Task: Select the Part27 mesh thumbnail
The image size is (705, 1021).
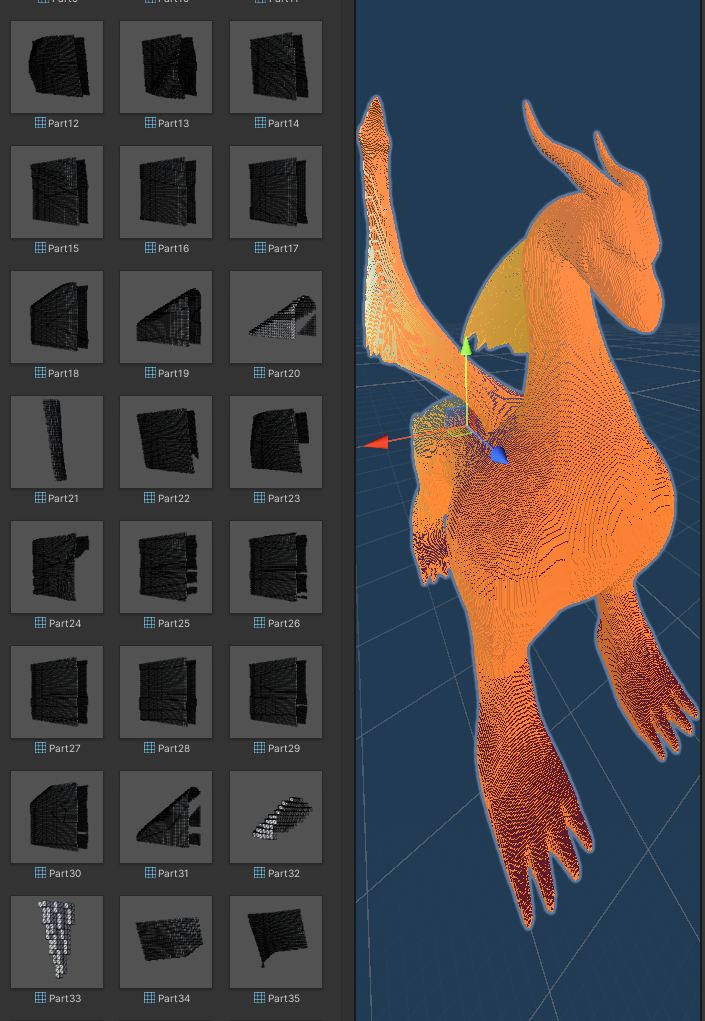Action: [57, 692]
